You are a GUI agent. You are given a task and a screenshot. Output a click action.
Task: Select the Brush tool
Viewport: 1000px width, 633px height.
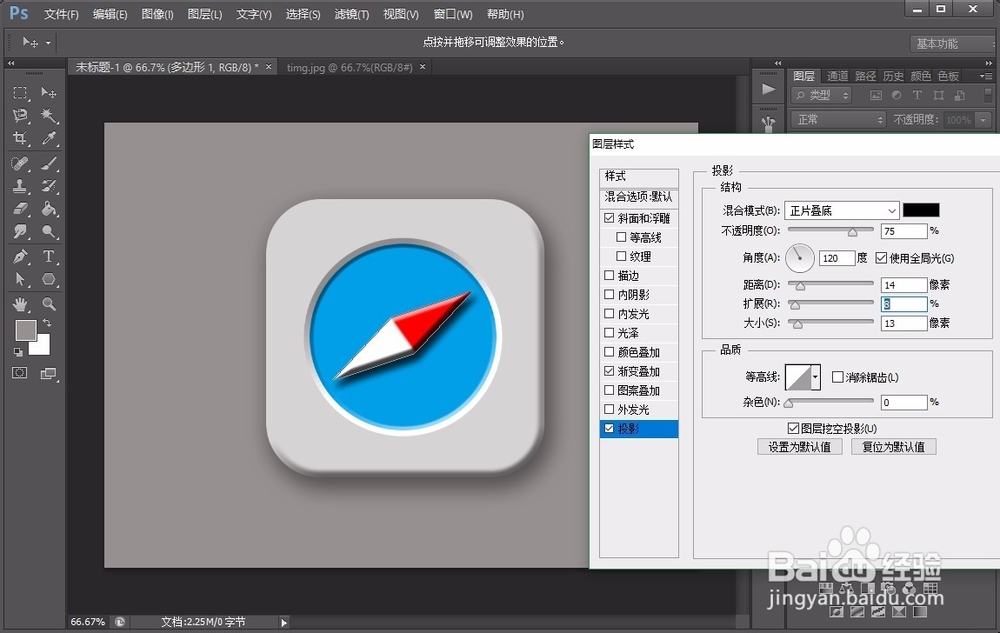click(49, 164)
